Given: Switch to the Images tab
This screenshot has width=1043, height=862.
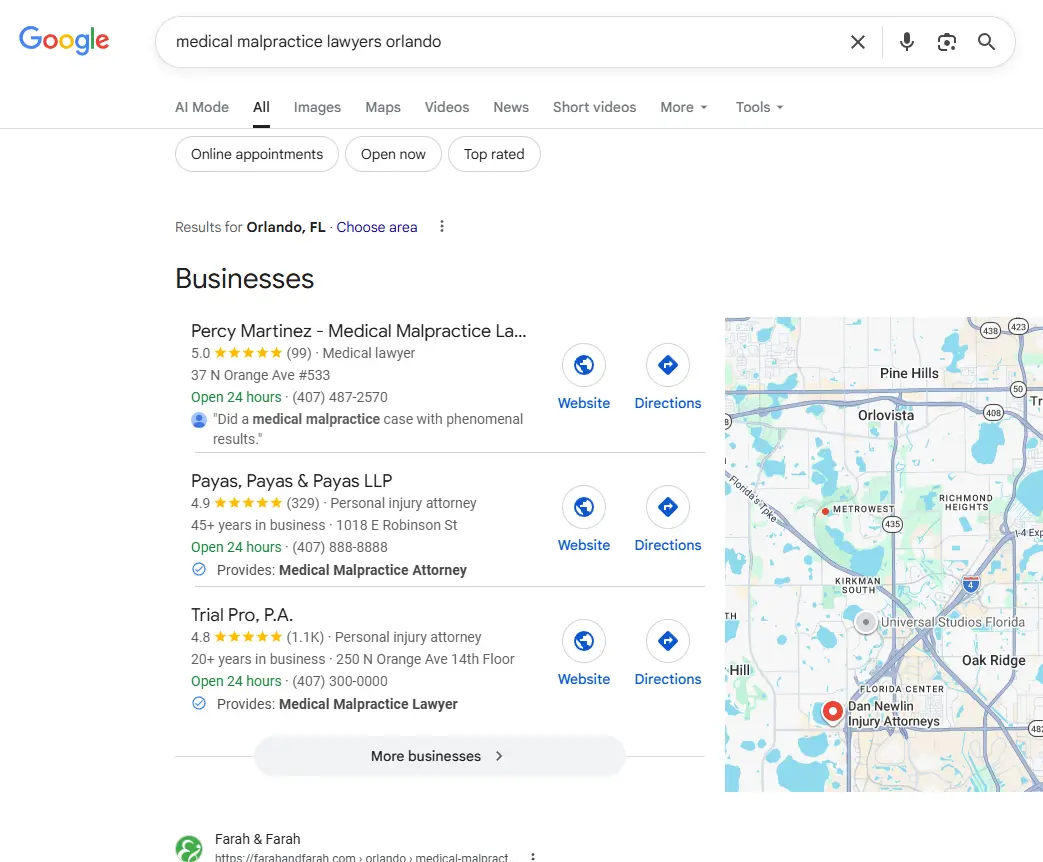Looking at the screenshot, I should point(317,107).
